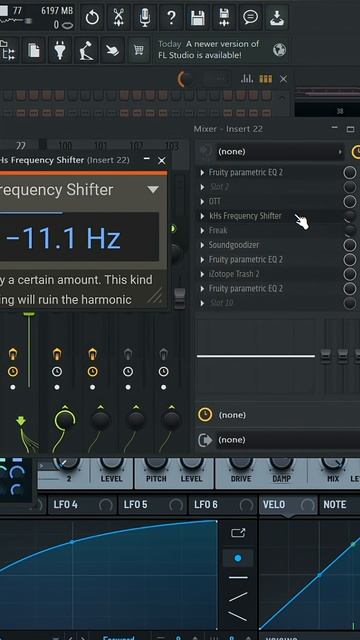This screenshot has height=640, width=360.
Task: Expand the Freak slot arrow
Action: 202,231
